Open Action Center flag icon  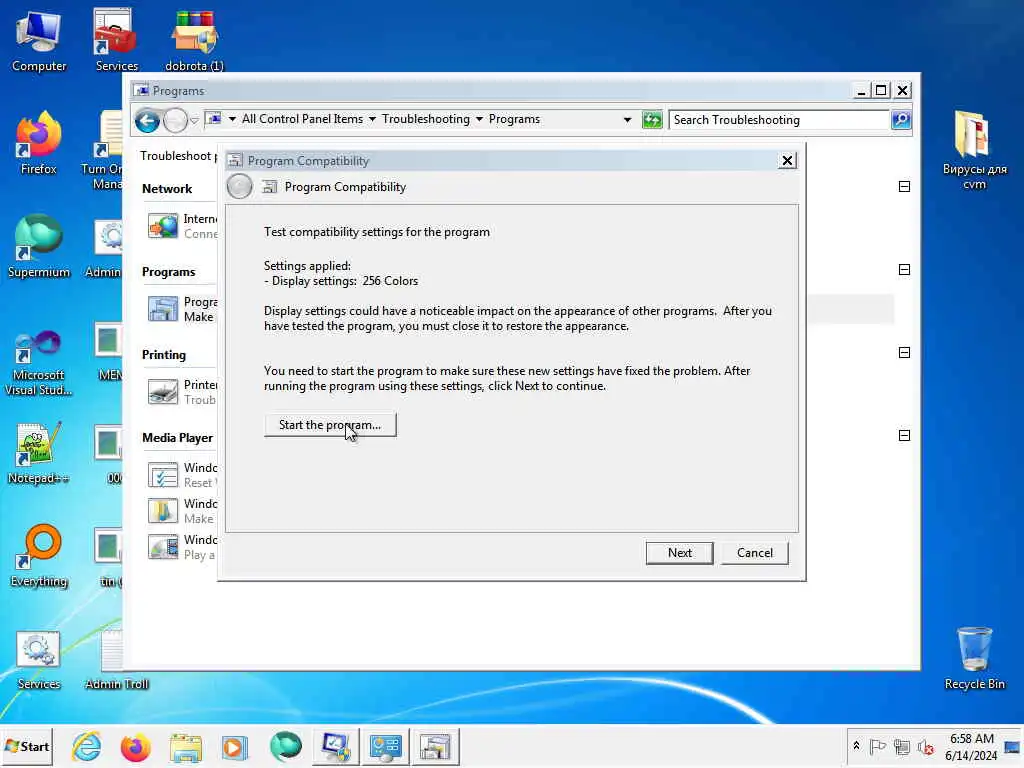[877, 746]
